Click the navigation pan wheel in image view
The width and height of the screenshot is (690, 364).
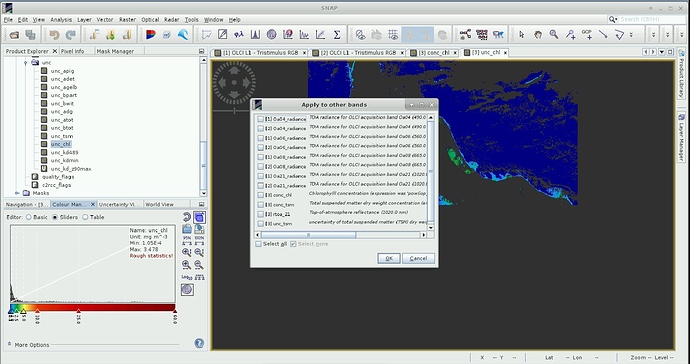pyautogui.click(x=234, y=82)
